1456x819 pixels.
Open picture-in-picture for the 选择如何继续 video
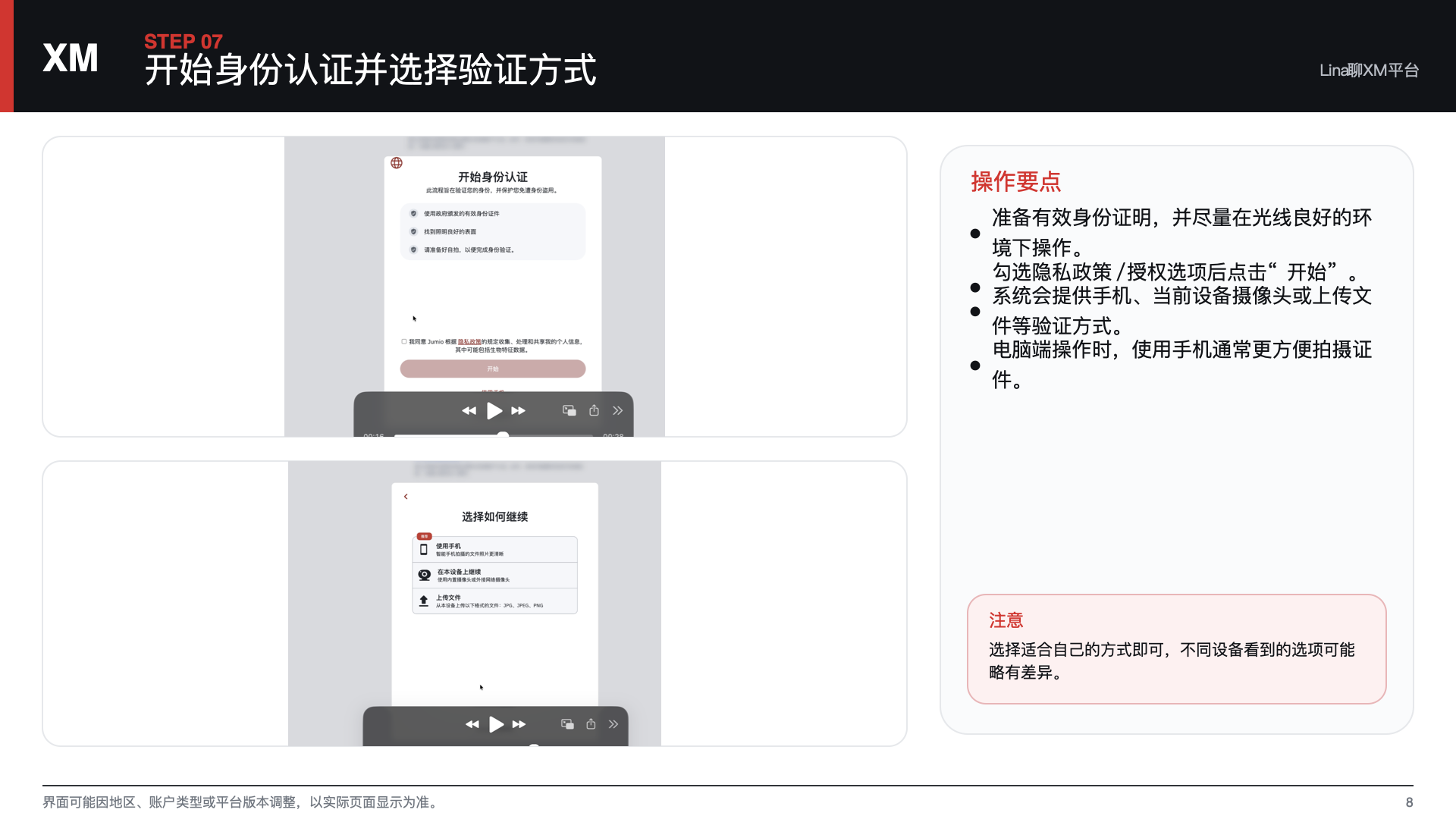[567, 724]
